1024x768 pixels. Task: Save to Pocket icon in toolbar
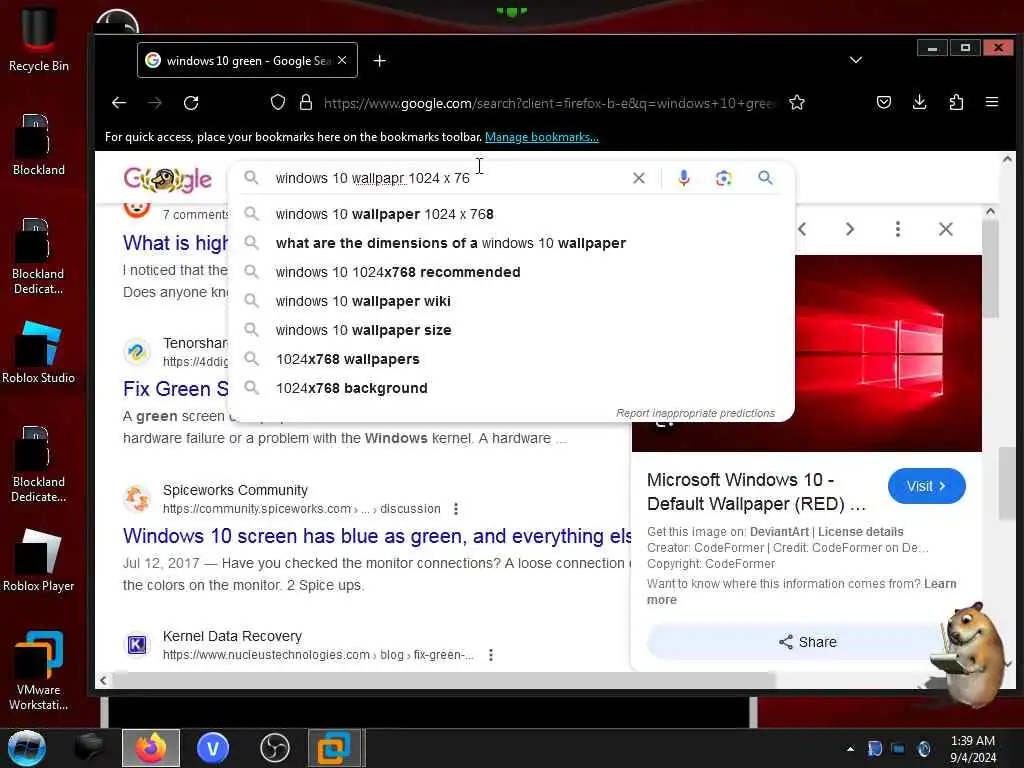pyautogui.click(x=884, y=103)
